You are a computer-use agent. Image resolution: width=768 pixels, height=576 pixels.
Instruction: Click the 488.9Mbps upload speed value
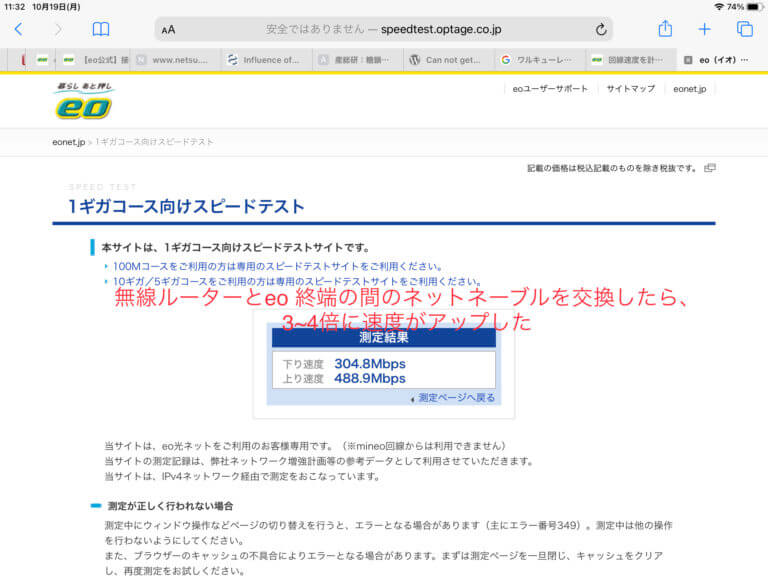click(x=370, y=379)
